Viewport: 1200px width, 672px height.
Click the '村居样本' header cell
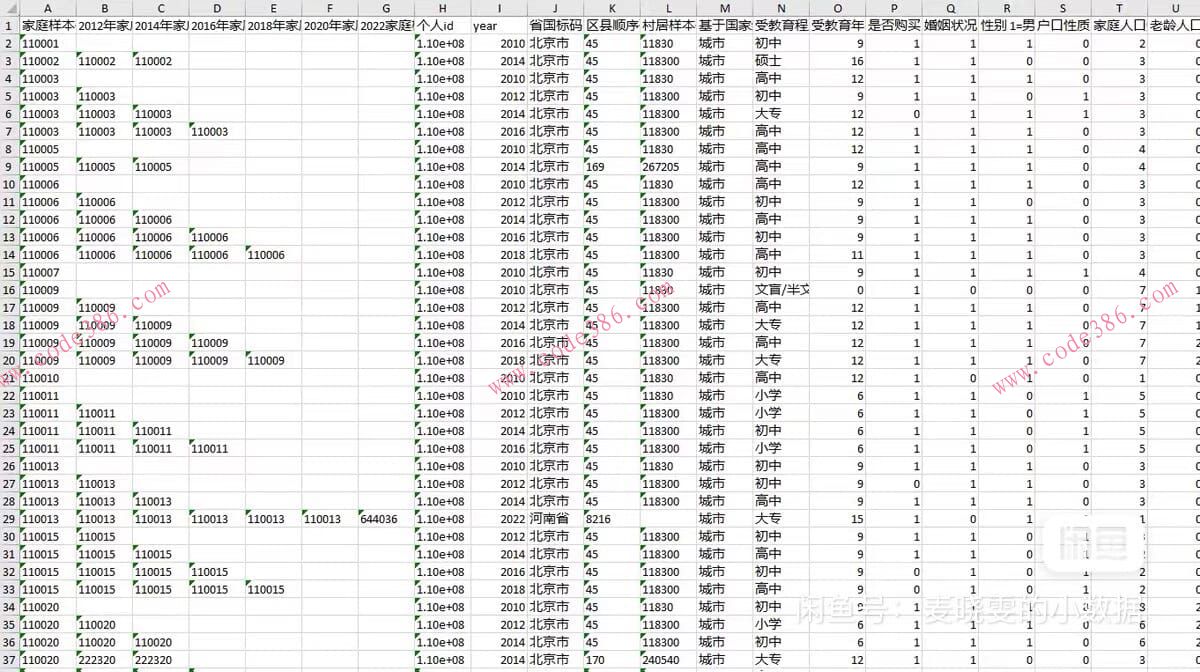coord(668,25)
